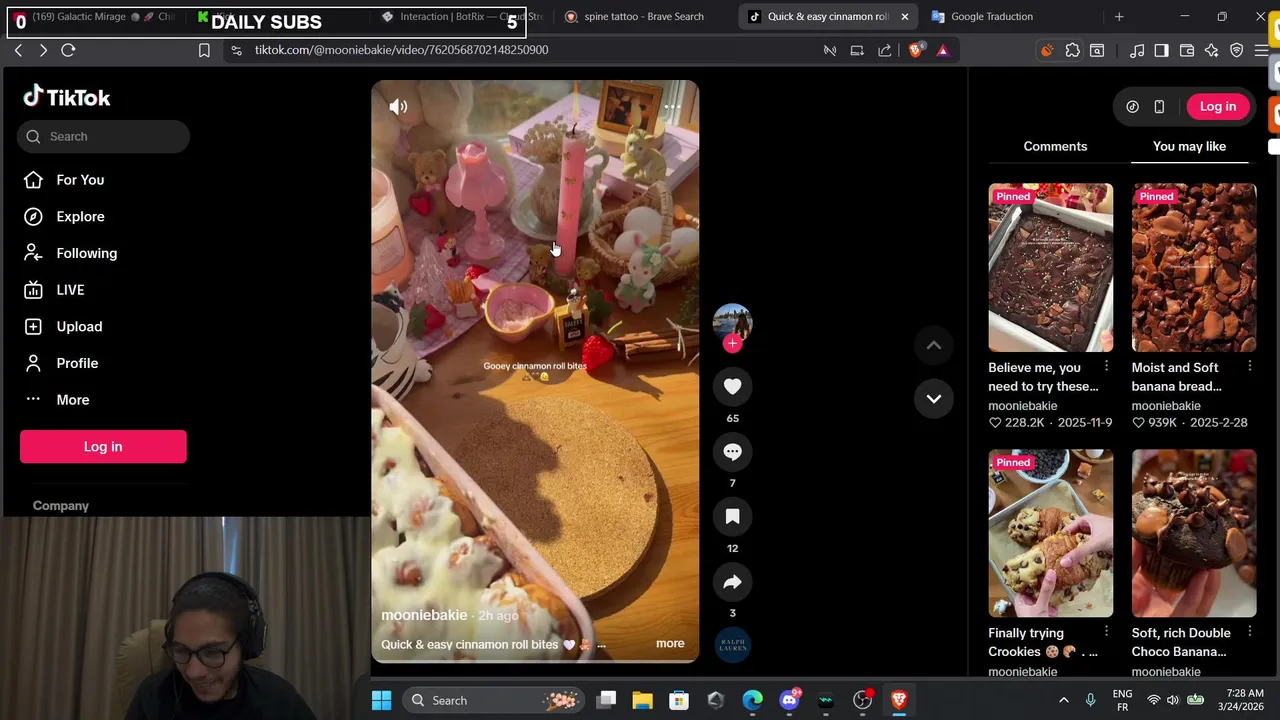The width and height of the screenshot is (1280, 720).
Task: Open the Get app phone icon
Action: click(1159, 106)
